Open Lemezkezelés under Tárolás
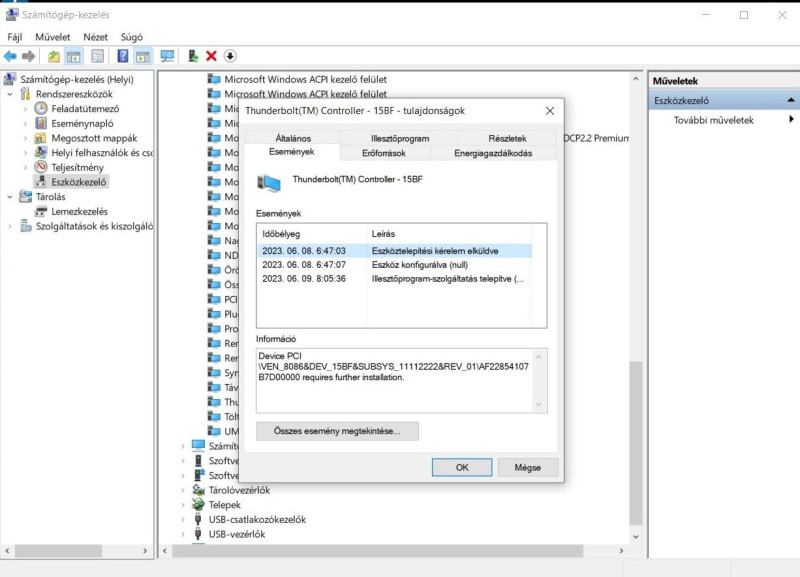 (80, 212)
